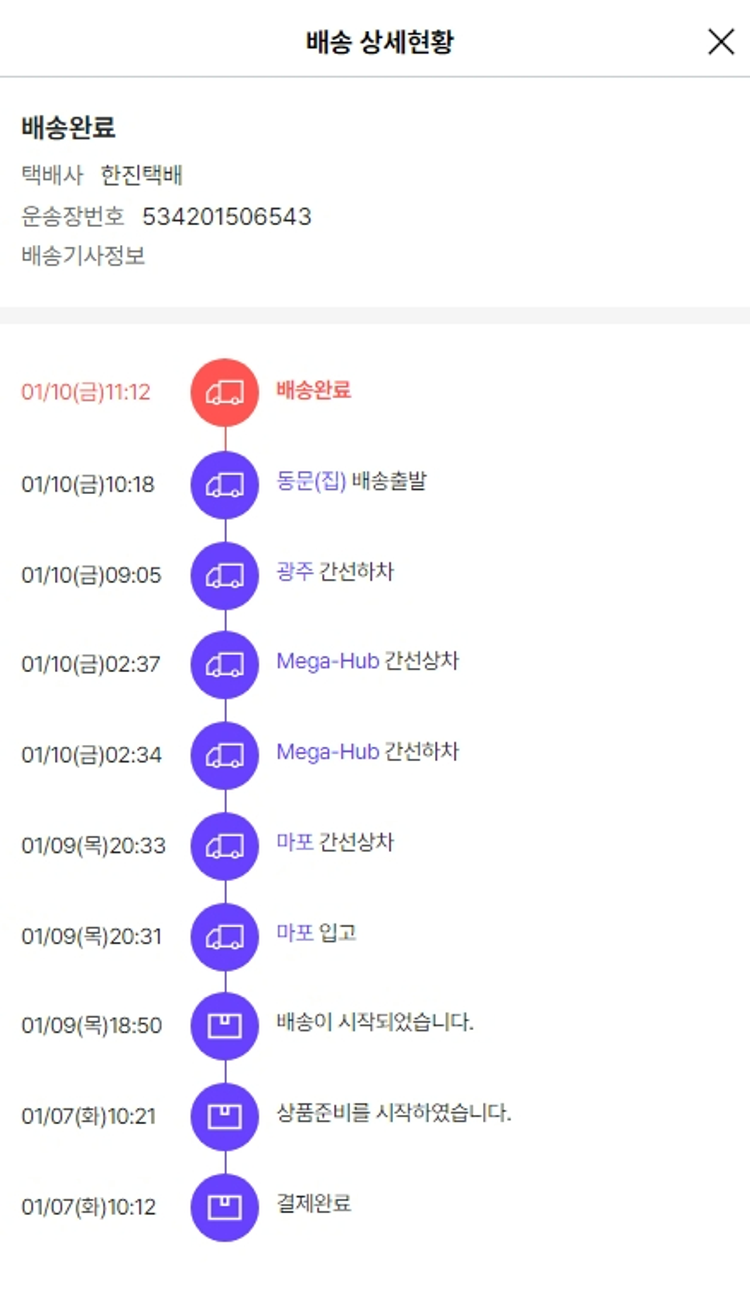
Task: Click the truck icon beside Mega-Hub 간선하차
Action: pyautogui.click(x=225, y=756)
